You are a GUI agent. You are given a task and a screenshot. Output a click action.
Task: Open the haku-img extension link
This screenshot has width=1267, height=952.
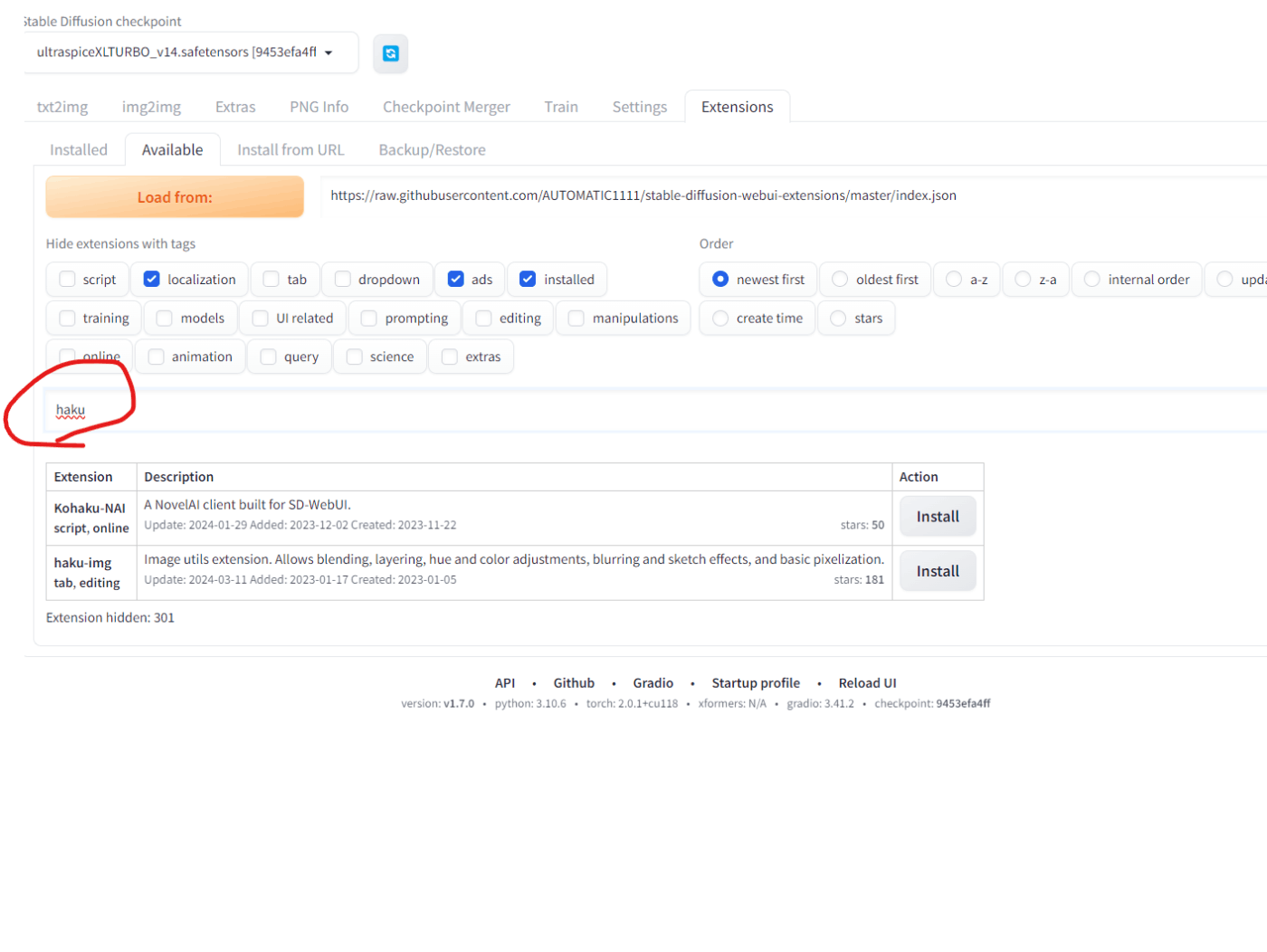pyautogui.click(x=82, y=563)
